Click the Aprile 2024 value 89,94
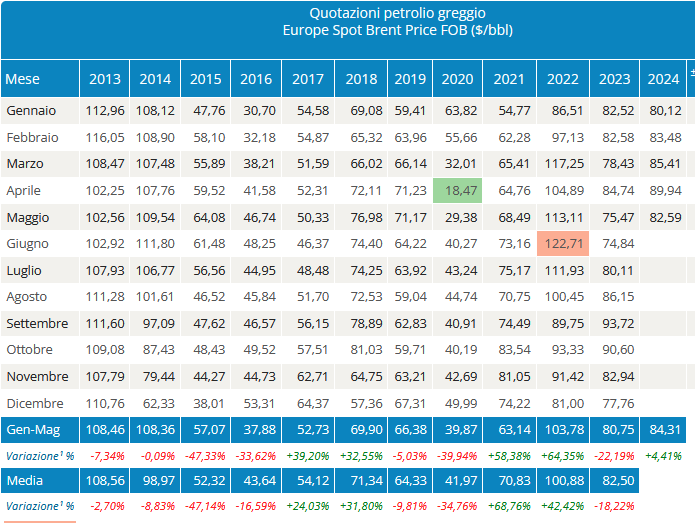The width and height of the screenshot is (695, 523). [x=664, y=190]
